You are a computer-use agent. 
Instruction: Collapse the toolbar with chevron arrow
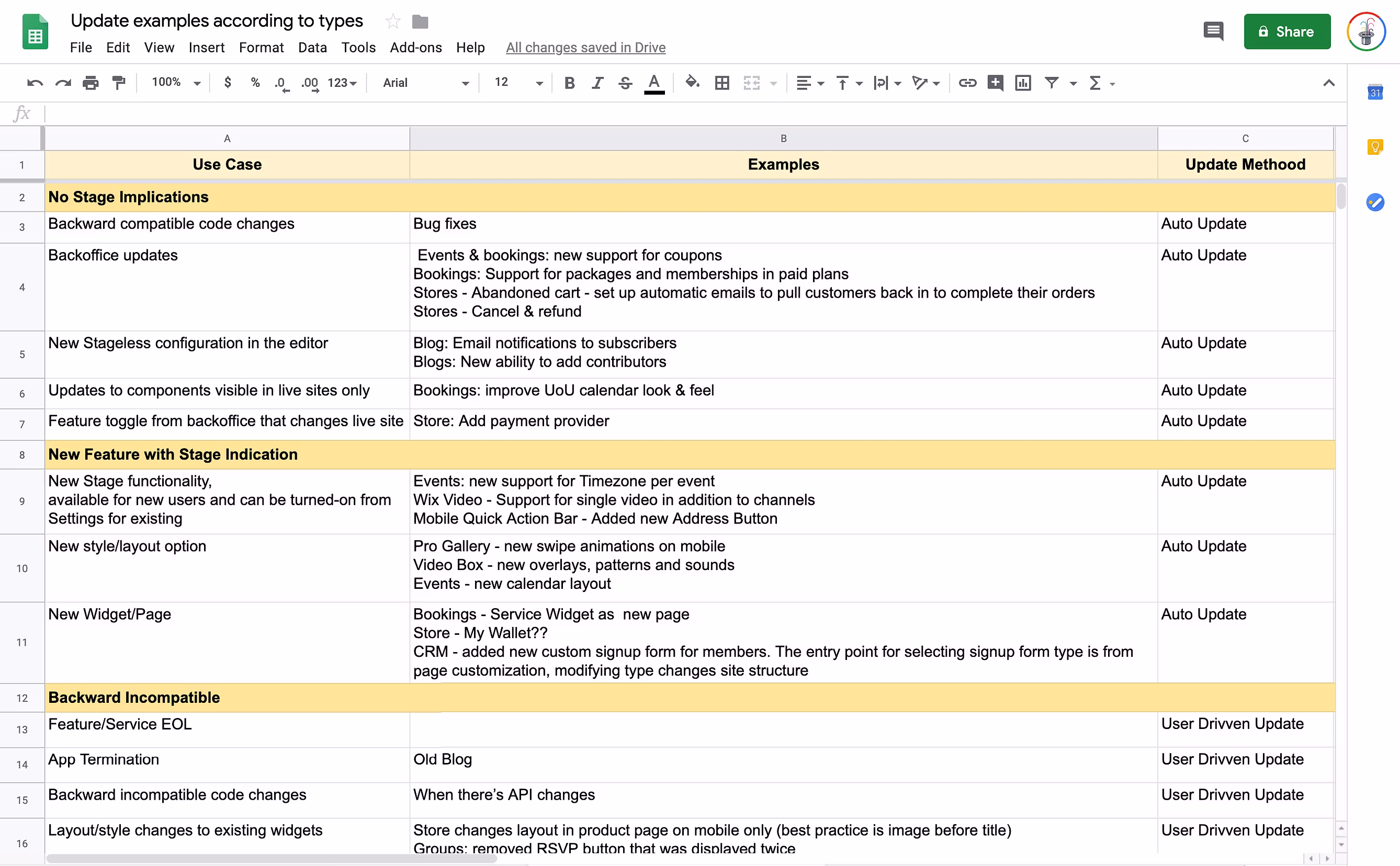point(1329,83)
